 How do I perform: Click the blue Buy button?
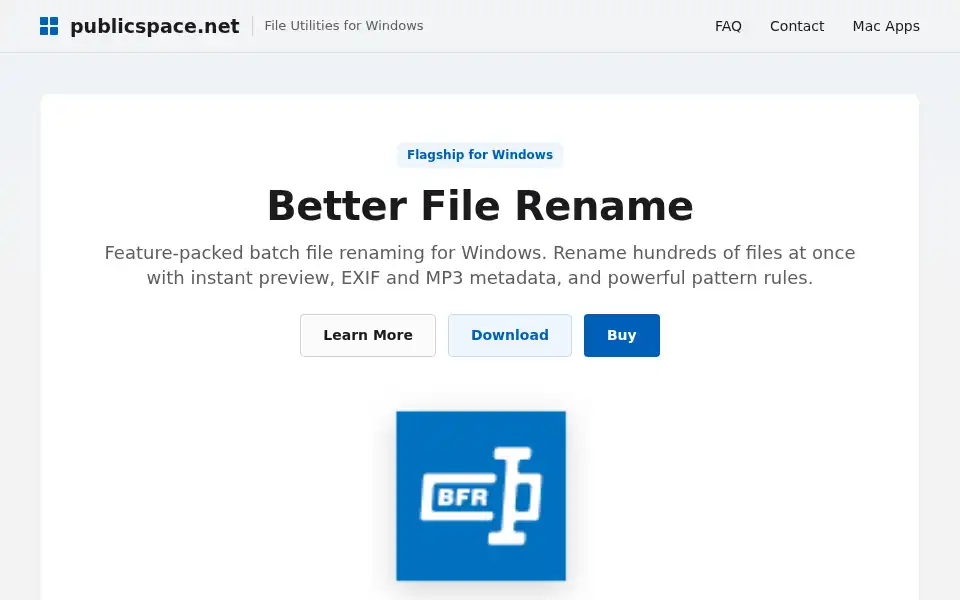(x=621, y=336)
